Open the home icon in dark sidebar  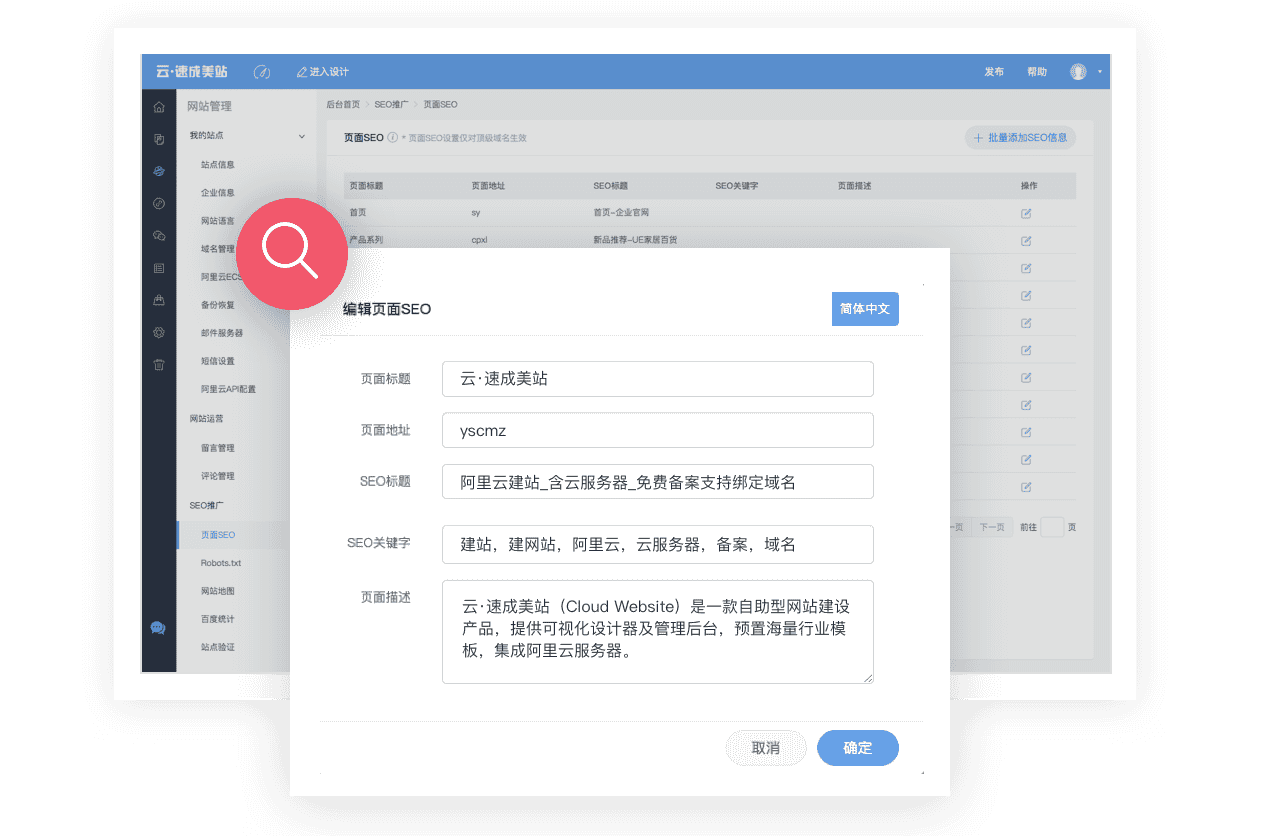click(x=158, y=107)
